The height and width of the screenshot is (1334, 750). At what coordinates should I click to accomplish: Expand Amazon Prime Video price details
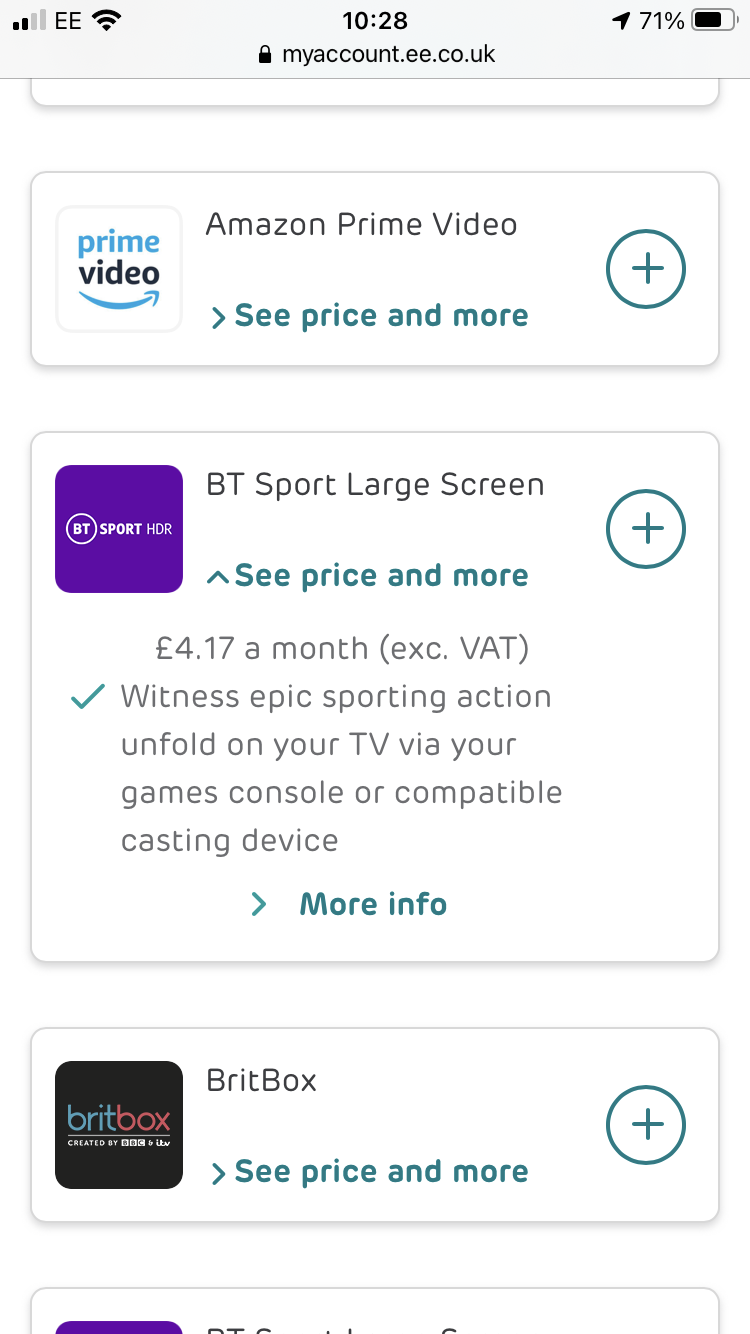pyautogui.click(x=370, y=316)
